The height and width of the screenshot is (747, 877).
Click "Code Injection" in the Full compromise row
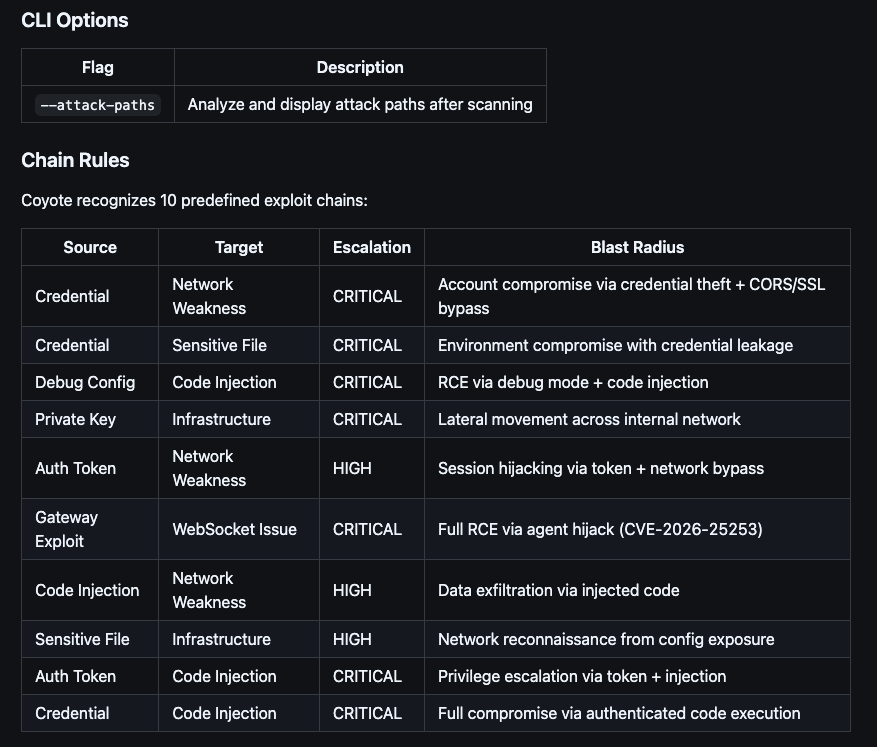pyautogui.click(x=224, y=713)
